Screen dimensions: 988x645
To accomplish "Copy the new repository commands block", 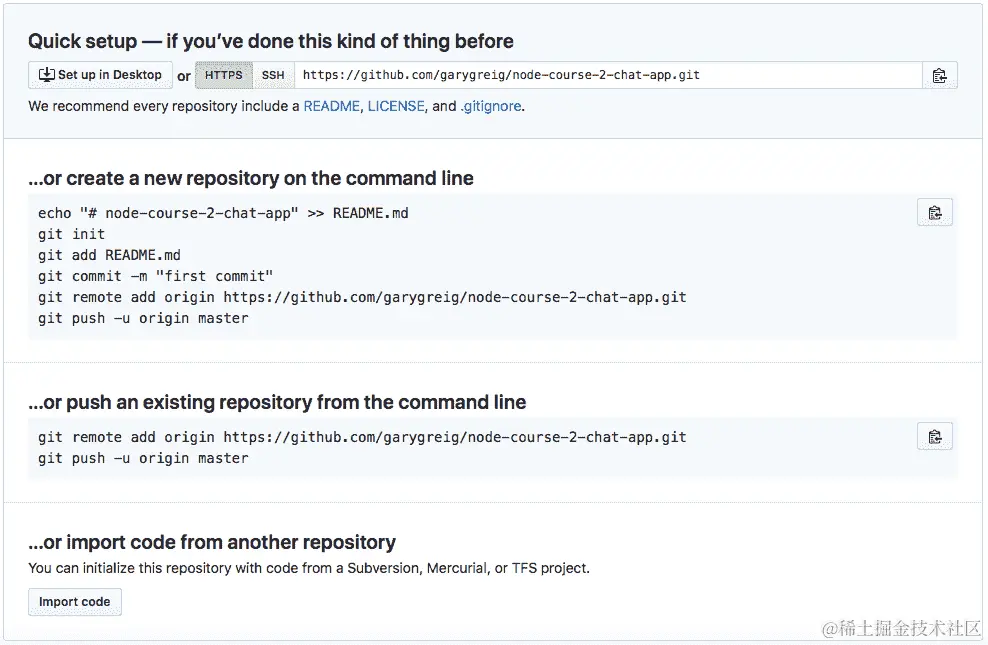I will pyautogui.click(x=934, y=212).
